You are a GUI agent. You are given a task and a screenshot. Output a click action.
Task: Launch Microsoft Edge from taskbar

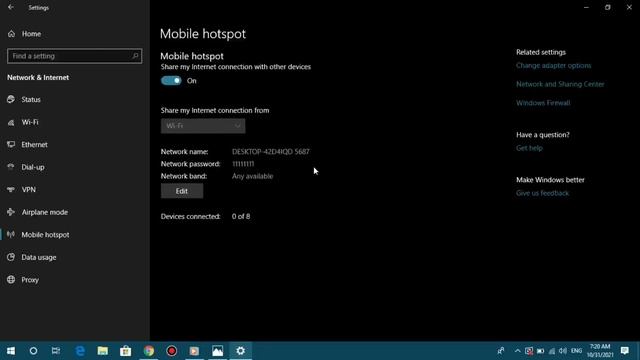(x=80, y=351)
